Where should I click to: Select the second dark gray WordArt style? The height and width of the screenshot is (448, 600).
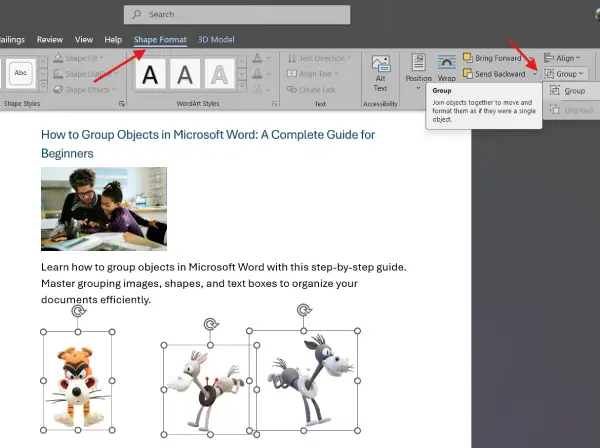[184, 74]
